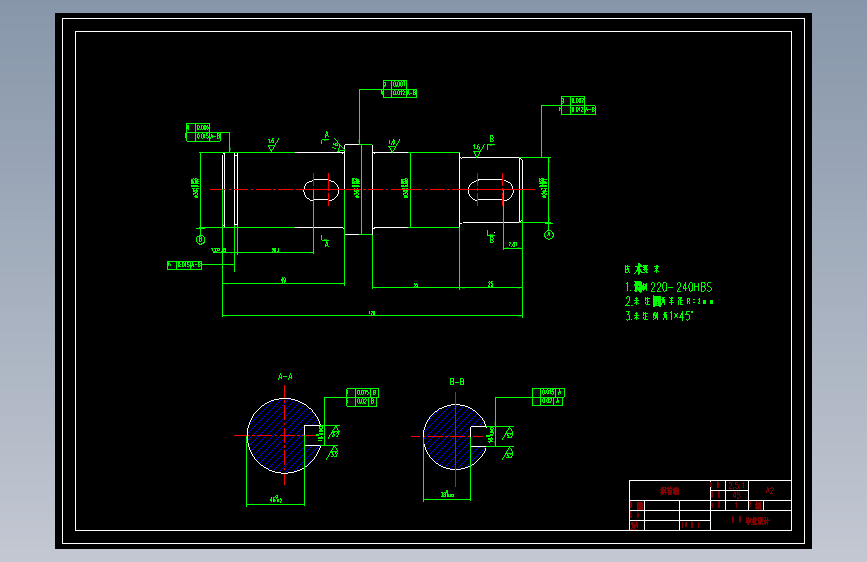Click the A-A section label
Screen dimensions: 867x562
click(x=285, y=377)
